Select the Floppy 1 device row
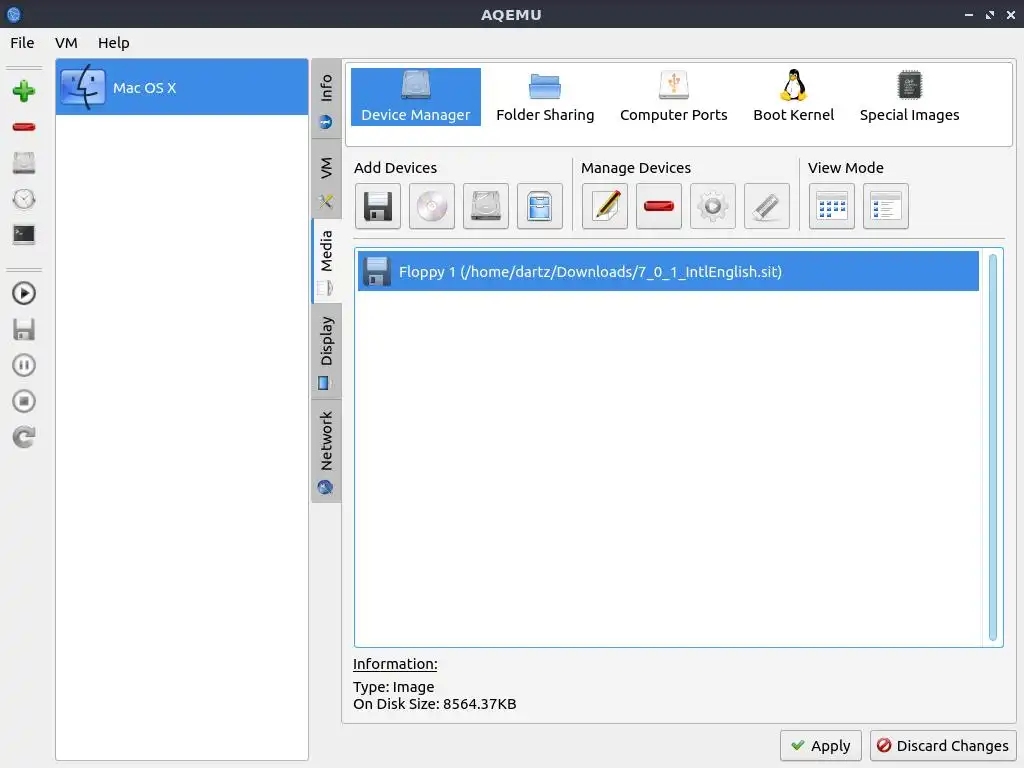 click(x=668, y=272)
